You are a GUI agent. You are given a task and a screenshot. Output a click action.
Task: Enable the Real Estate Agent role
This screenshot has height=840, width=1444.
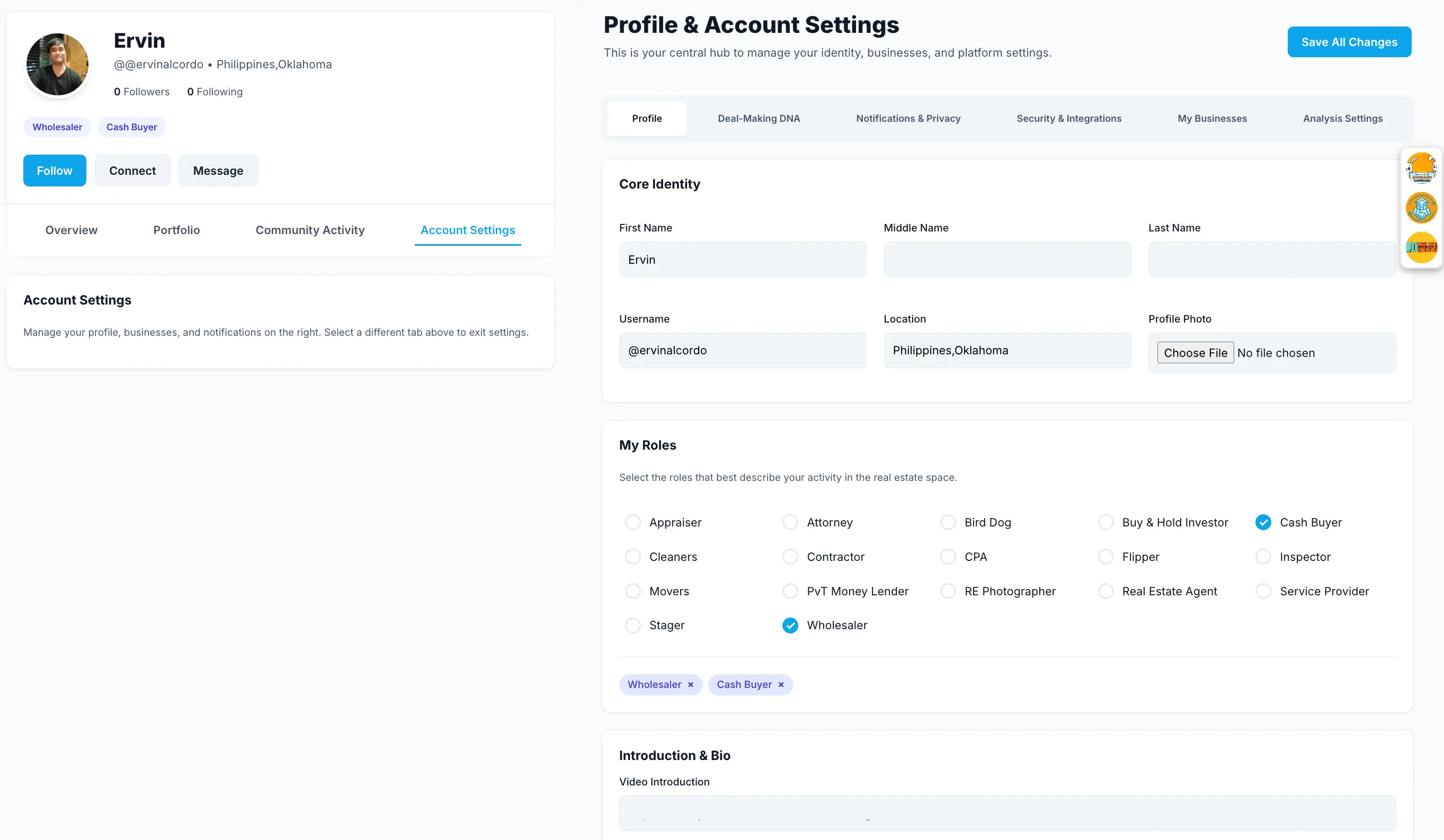(x=1106, y=591)
